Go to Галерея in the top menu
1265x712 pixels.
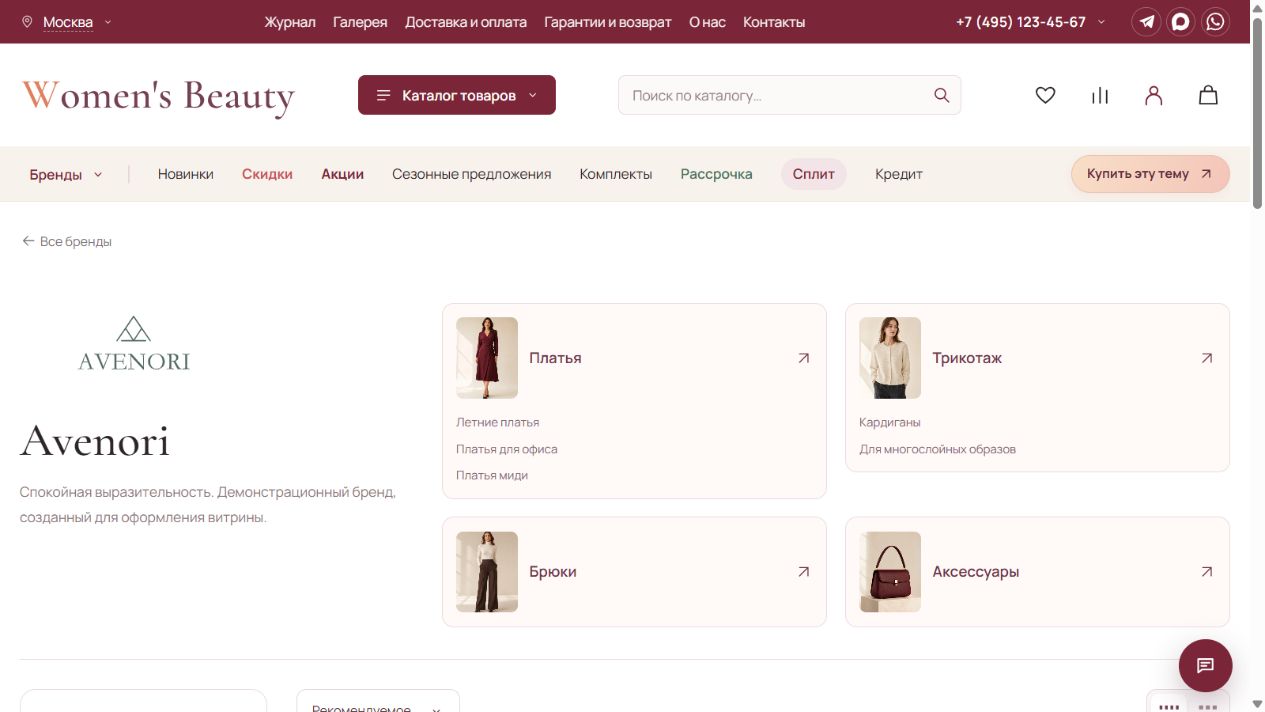click(x=360, y=22)
